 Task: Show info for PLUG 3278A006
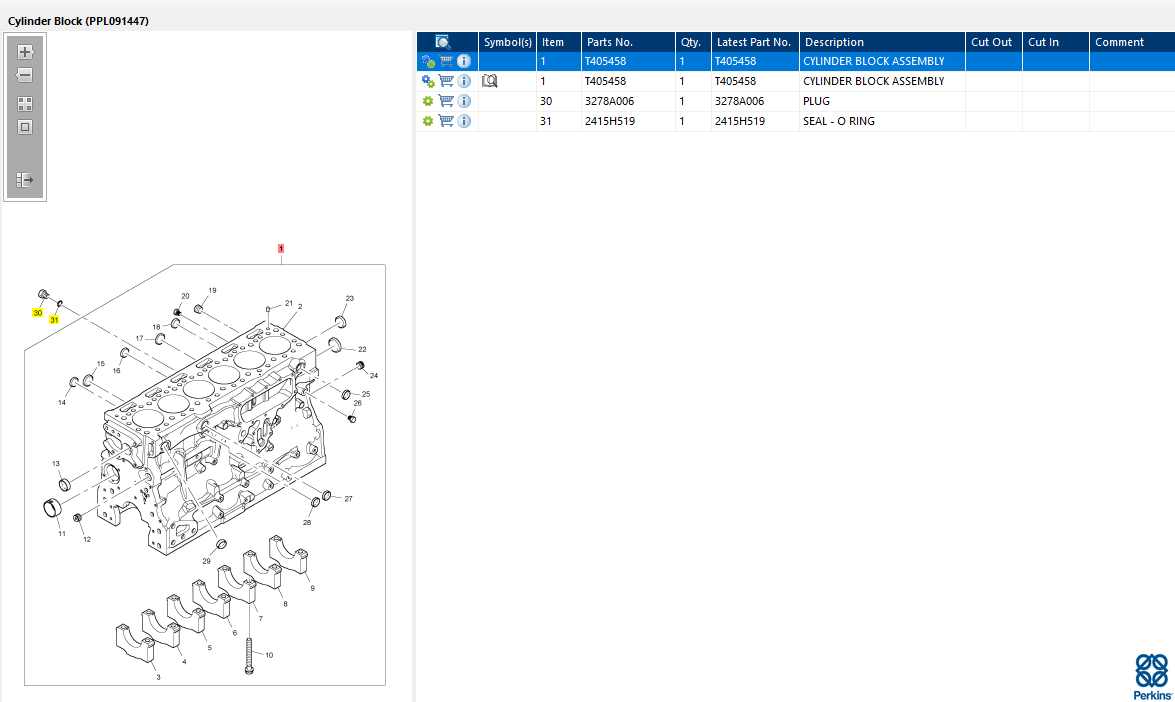pos(464,101)
